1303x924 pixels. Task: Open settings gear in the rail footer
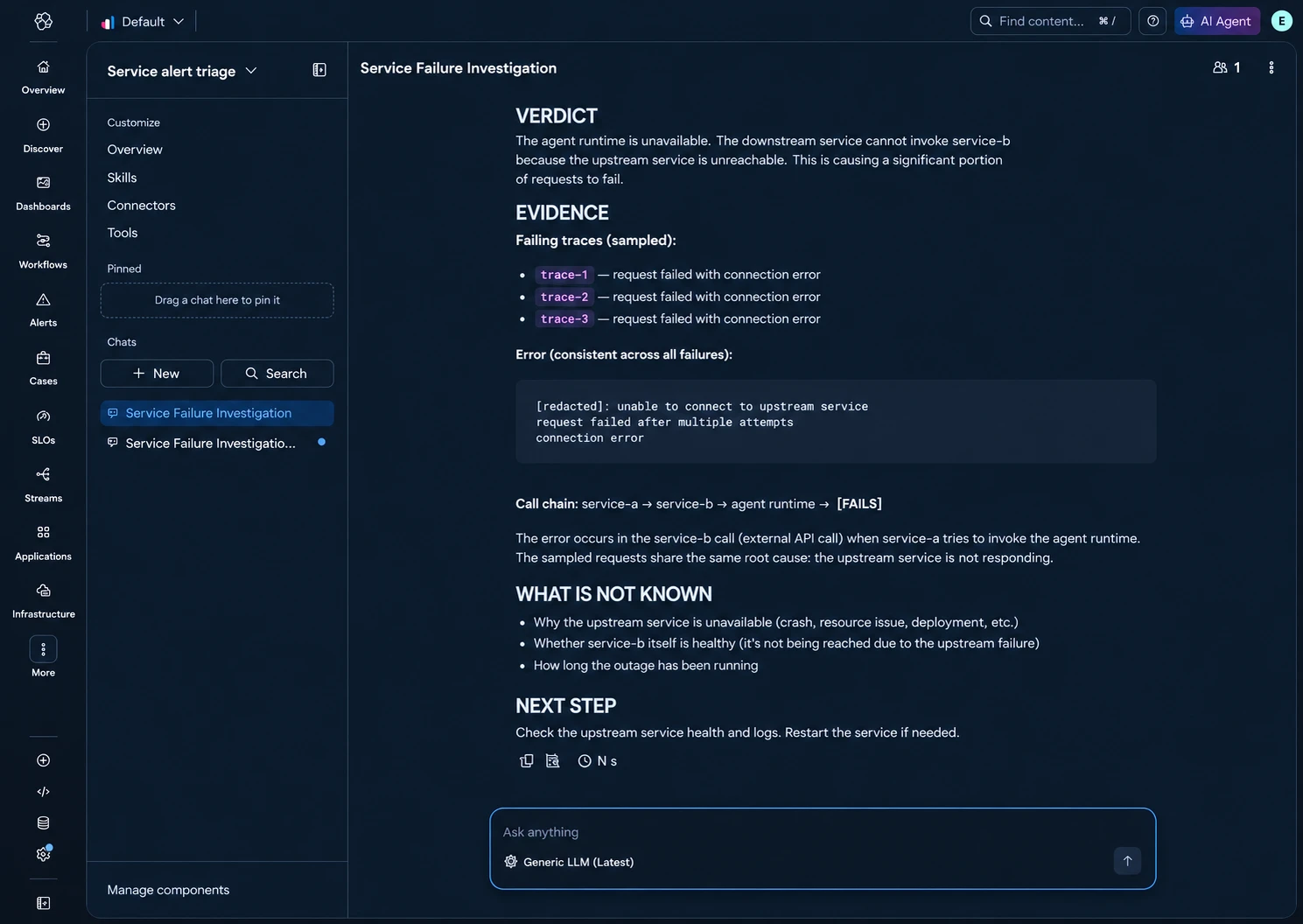[43, 854]
